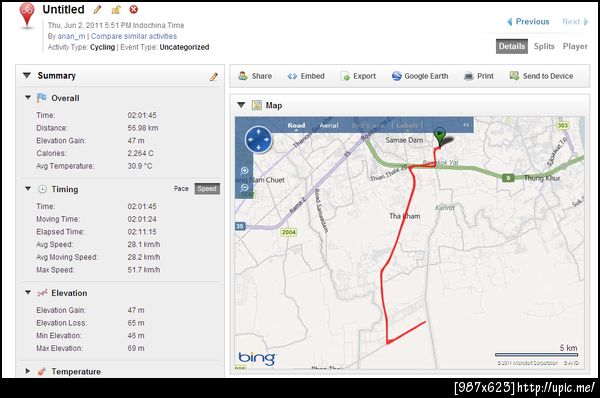Click the Uncategorized event type value
This screenshot has width=600, height=398.
184,47
